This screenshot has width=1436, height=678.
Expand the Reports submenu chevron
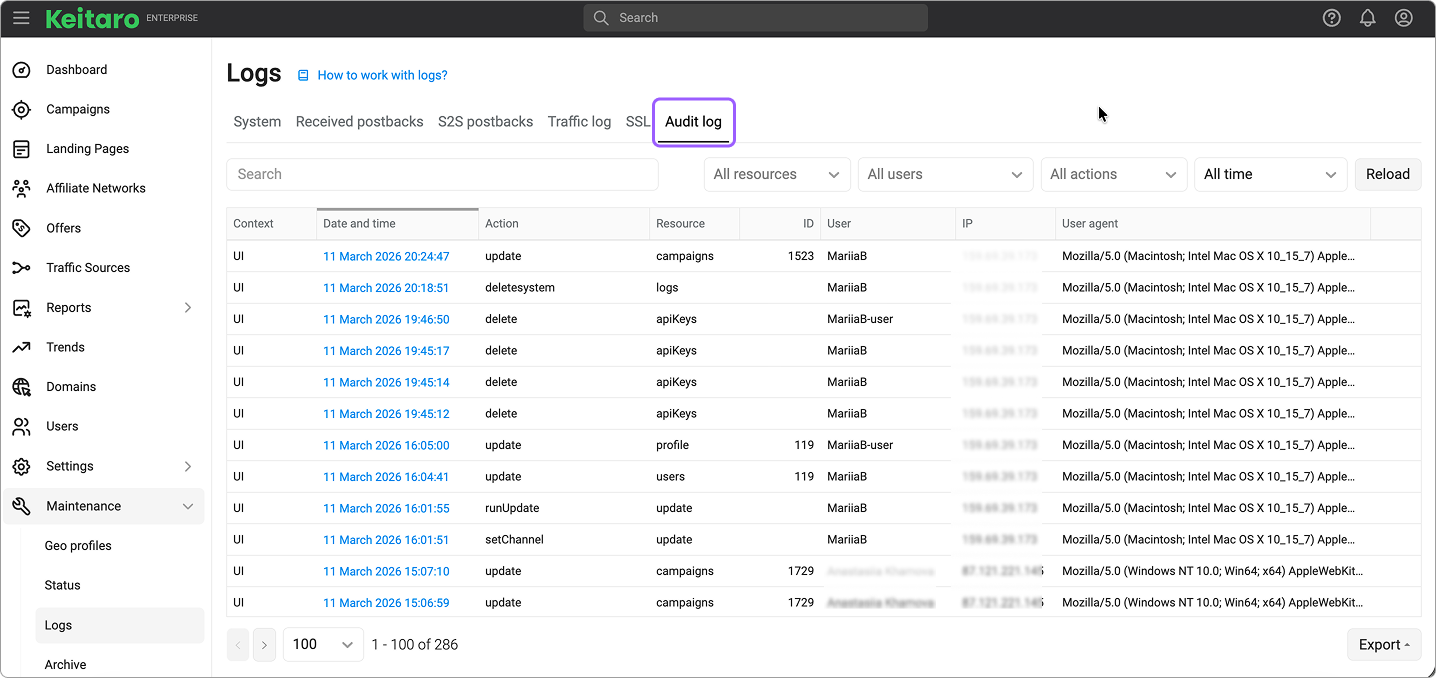tap(188, 308)
